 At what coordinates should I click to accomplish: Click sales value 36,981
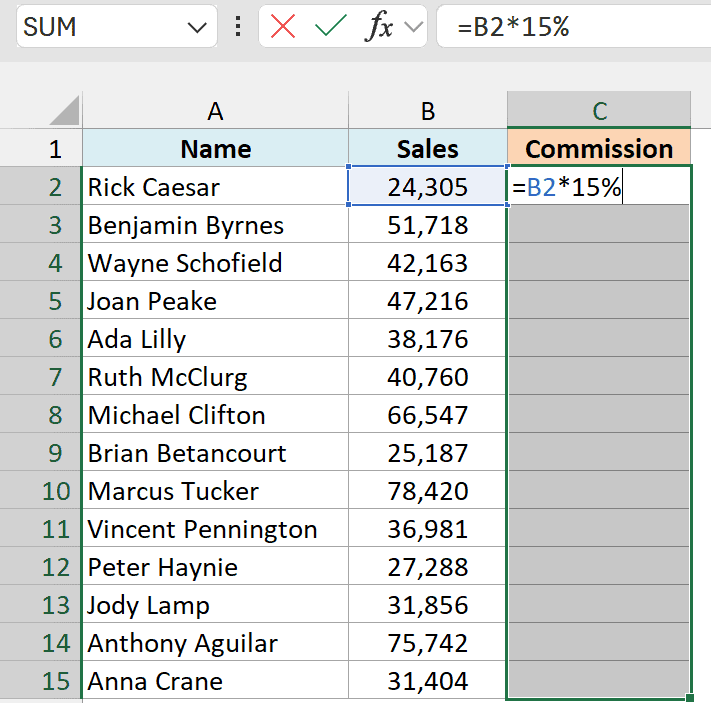[x=428, y=528]
